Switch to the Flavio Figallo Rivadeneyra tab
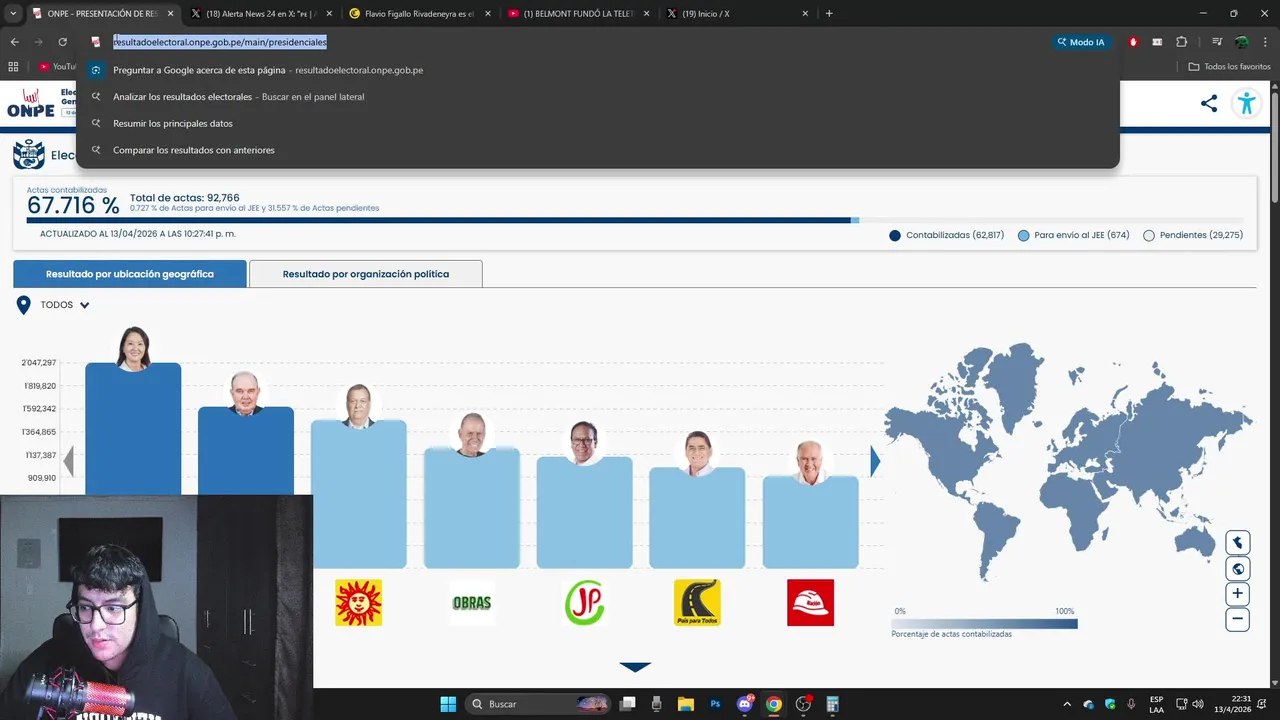Viewport: 1280px width, 720px height. (419, 13)
